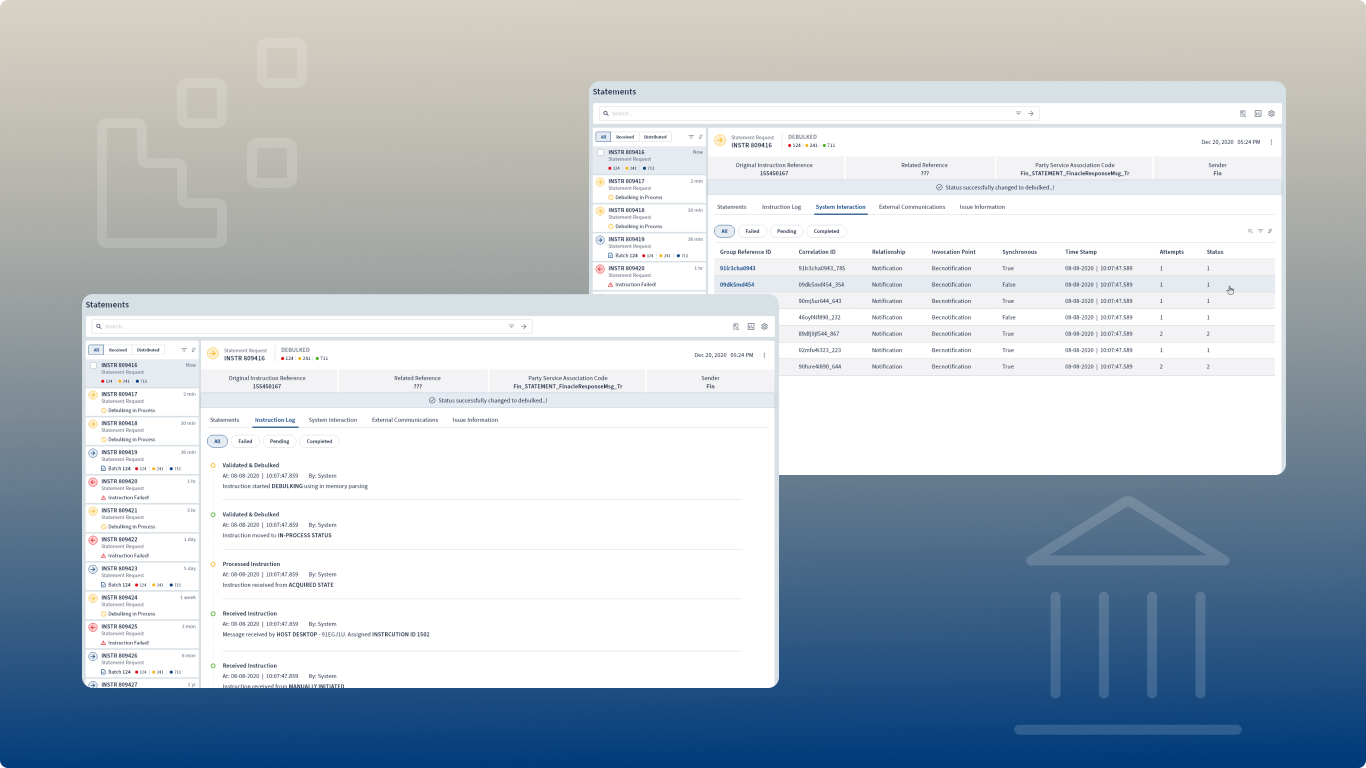
Task: Switch list to Distributed in the front window
Action: click(x=148, y=350)
